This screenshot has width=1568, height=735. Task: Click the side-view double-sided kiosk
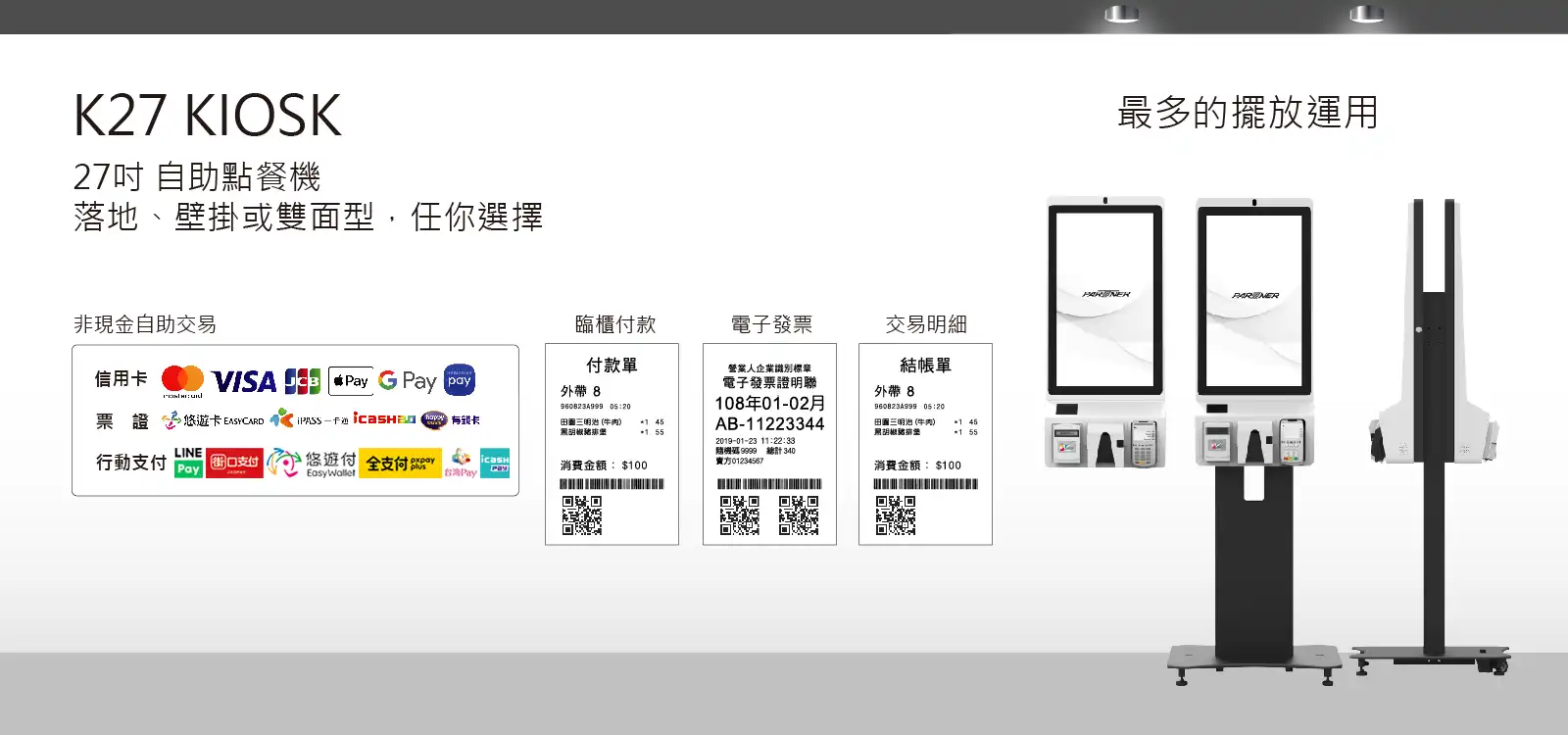pos(1433,436)
